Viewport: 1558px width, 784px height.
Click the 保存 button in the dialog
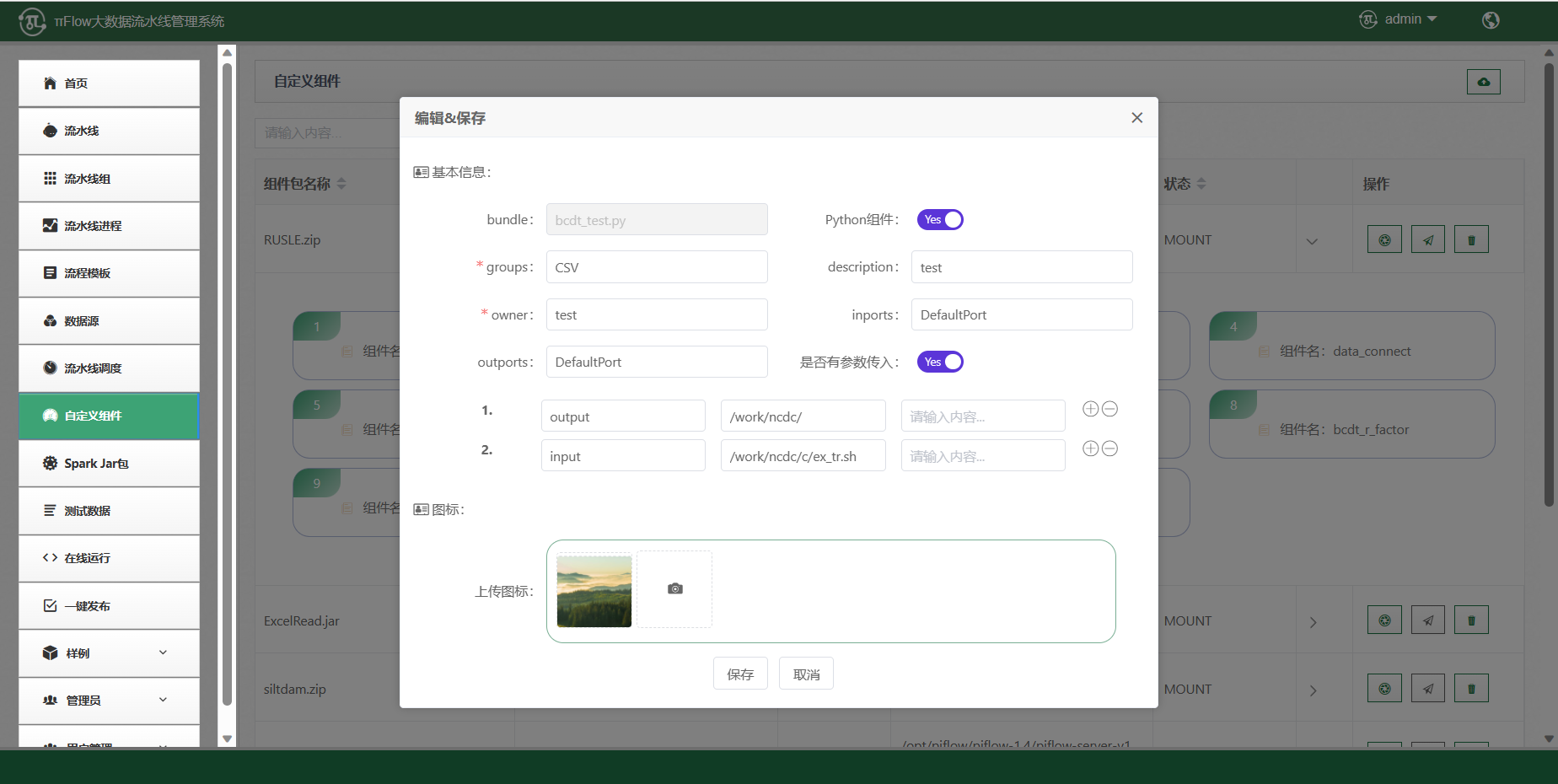(x=740, y=674)
